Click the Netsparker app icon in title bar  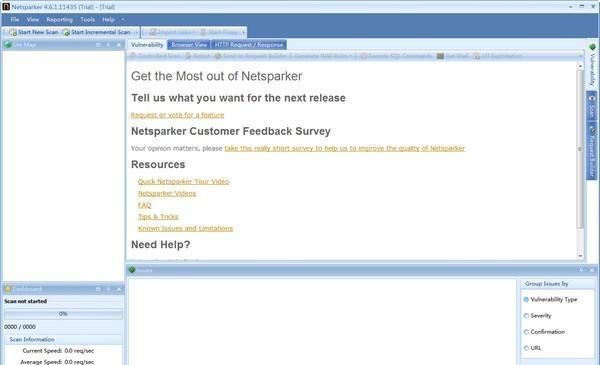(x=6, y=6)
